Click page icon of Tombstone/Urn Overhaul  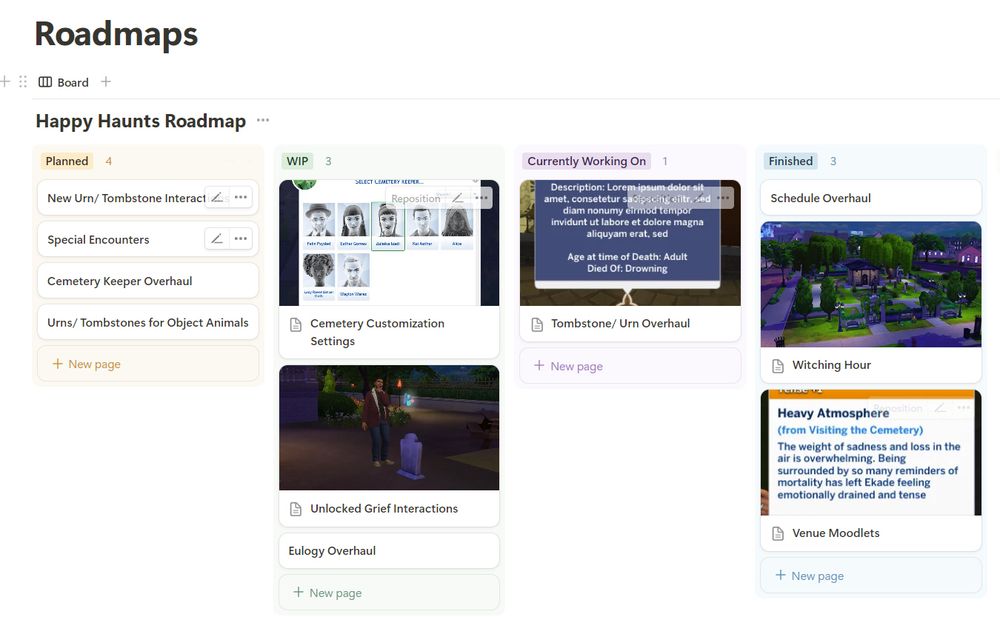point(537,324)
